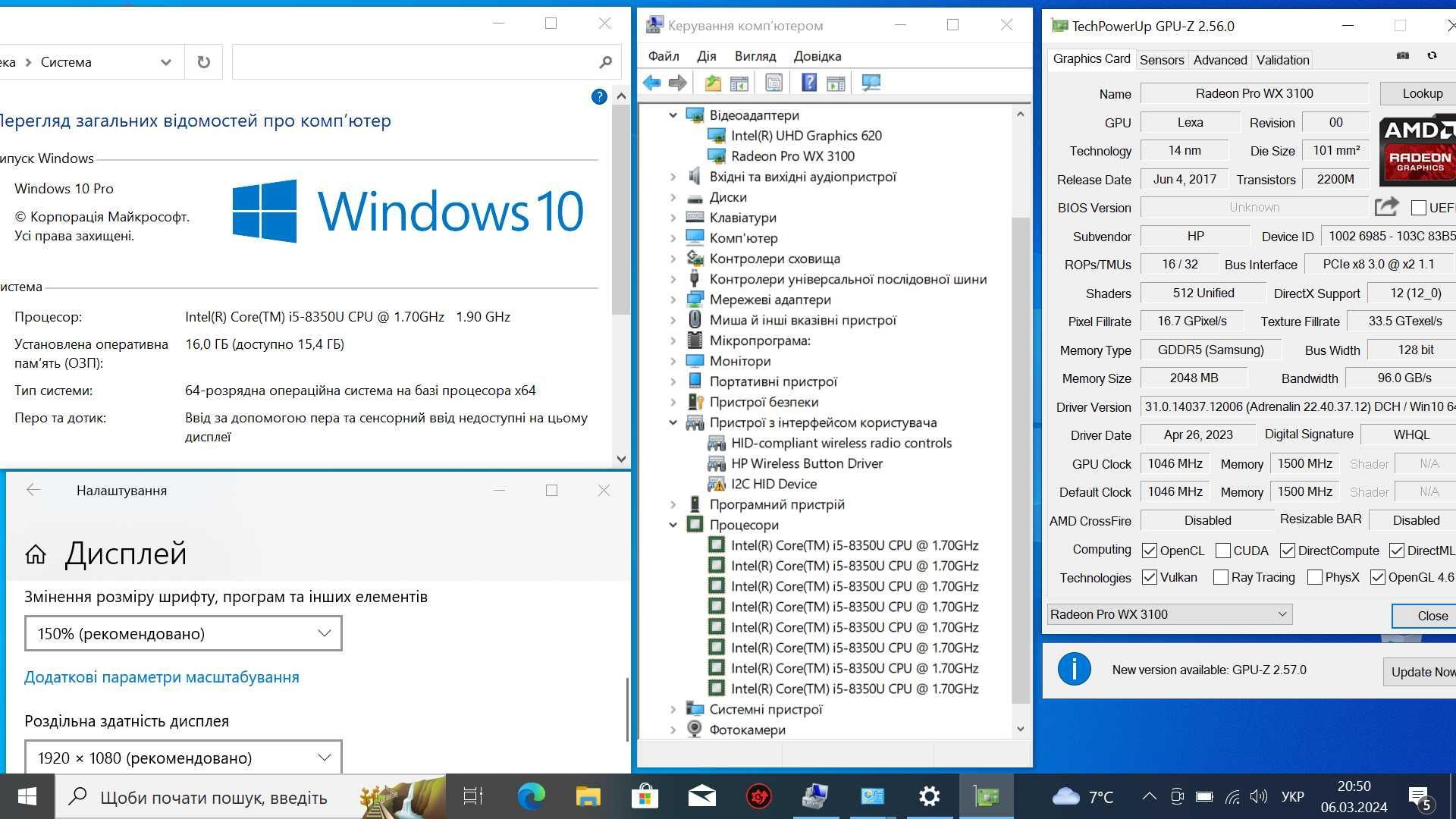Toggle the Vulkan checkbox in GPU-Z
Screen dimensions: 1456x819
pos(1150,577)
